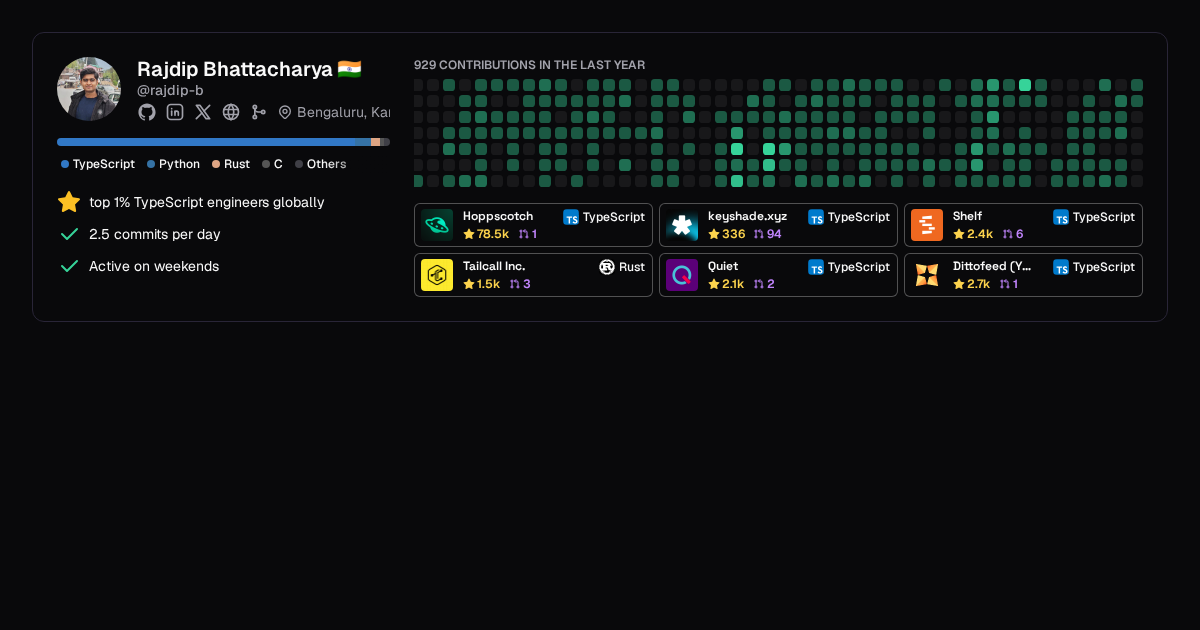Click the Quiet project logo
Image resolution: width=1200 pixels, height=630 pixels.
pos(682,275)
